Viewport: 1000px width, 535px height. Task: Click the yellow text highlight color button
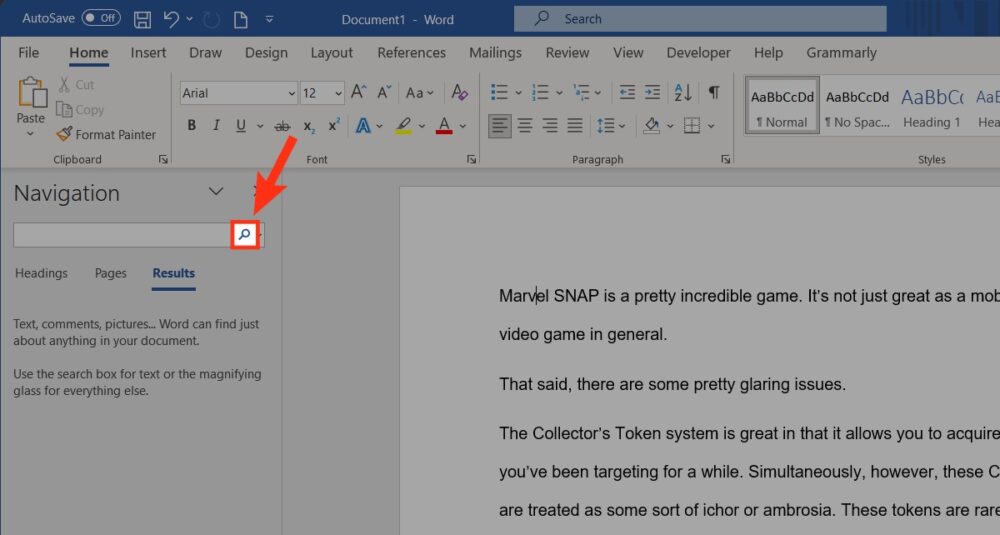[403, 126]
